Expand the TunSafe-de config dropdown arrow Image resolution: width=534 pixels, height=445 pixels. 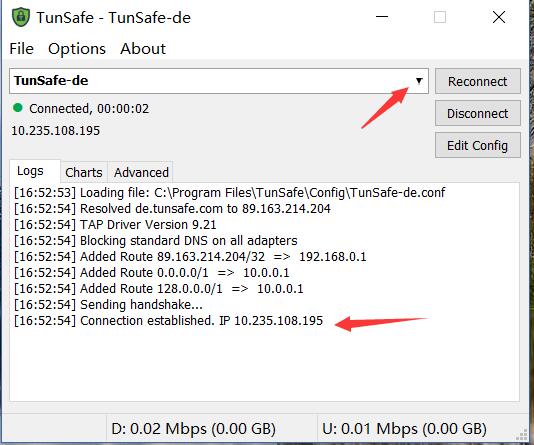pyautogui.click(x=419, y=81)
